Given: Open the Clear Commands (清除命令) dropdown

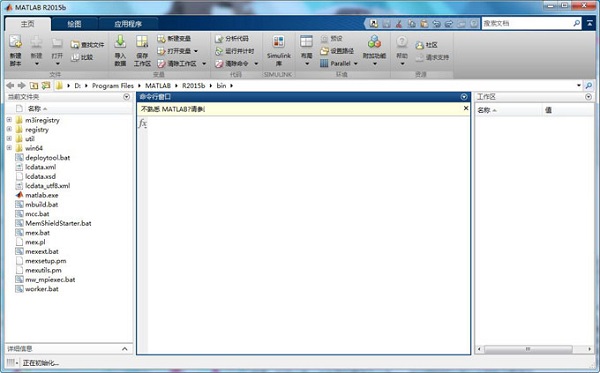Looking at the screenshot, I should [256, 64].
